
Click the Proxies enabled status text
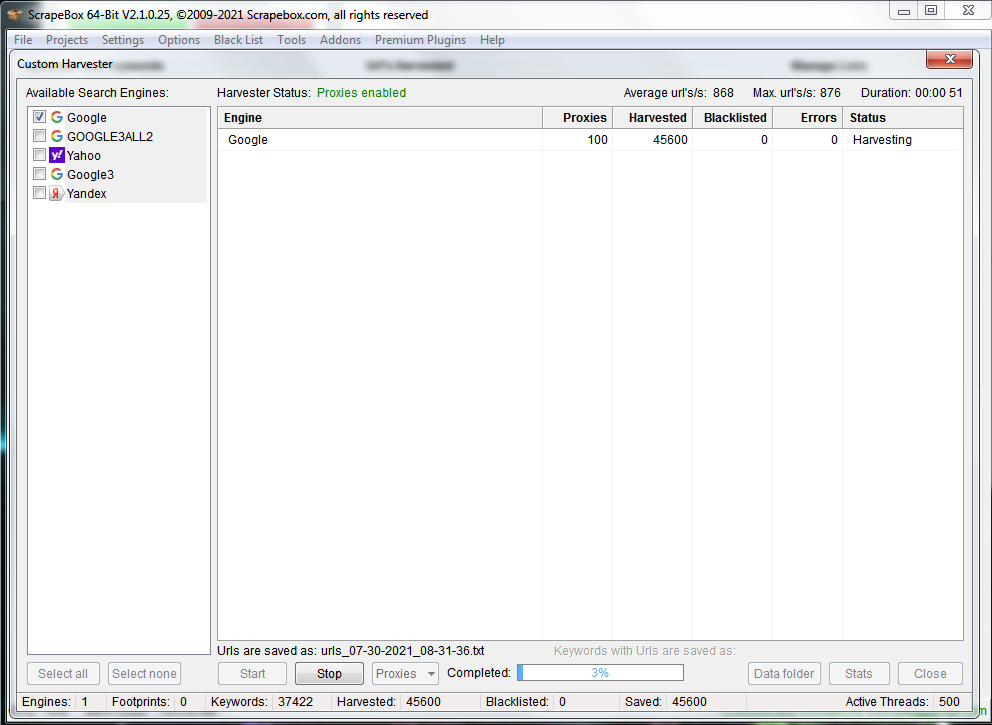tap(361, 93)
